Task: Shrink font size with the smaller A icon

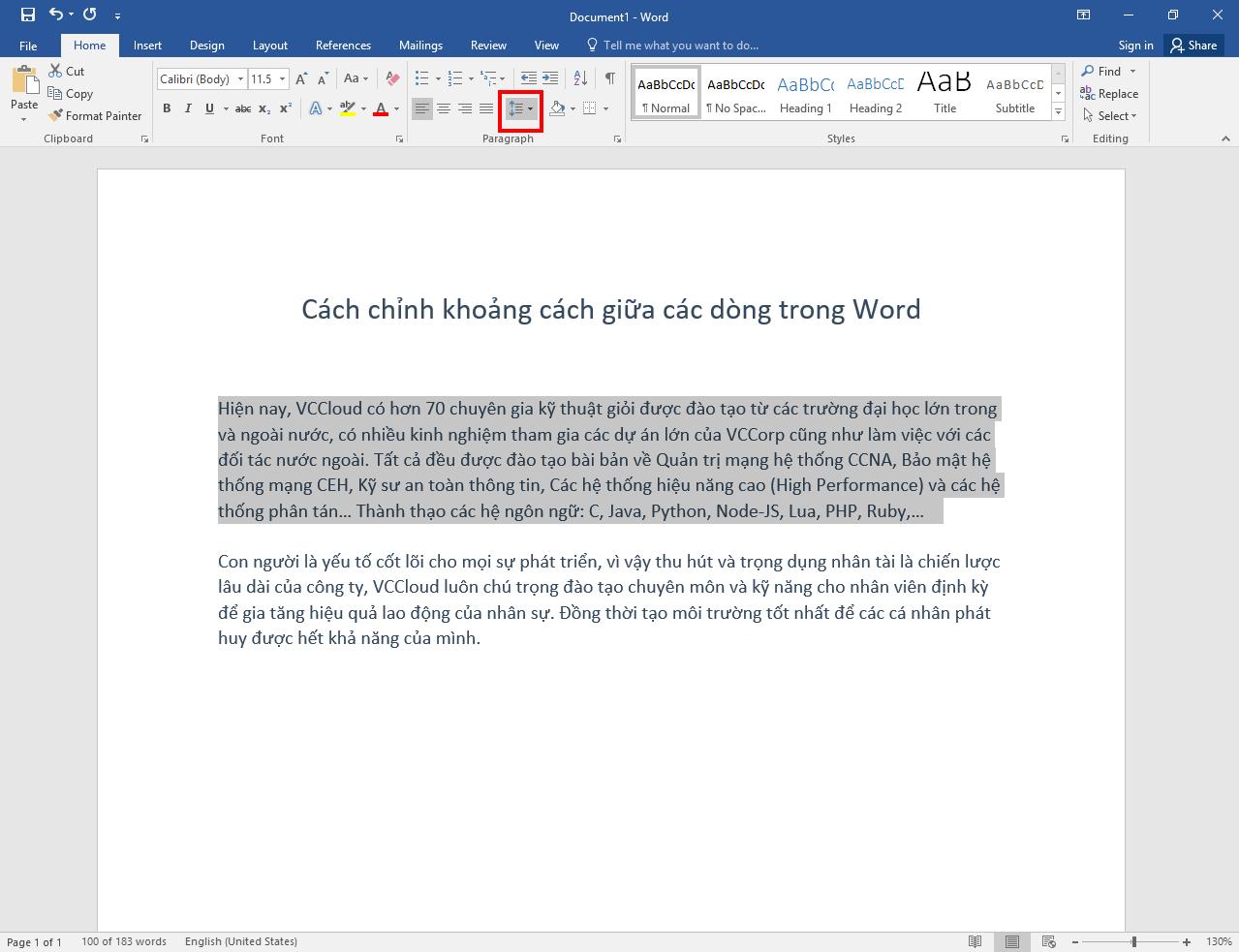Action: [324, 79]
